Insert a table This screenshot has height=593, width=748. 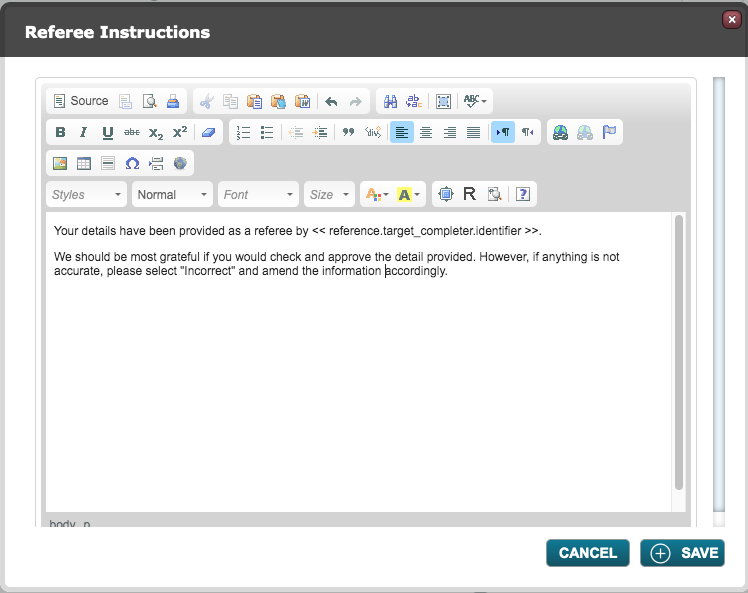click(x=84, y=164)
